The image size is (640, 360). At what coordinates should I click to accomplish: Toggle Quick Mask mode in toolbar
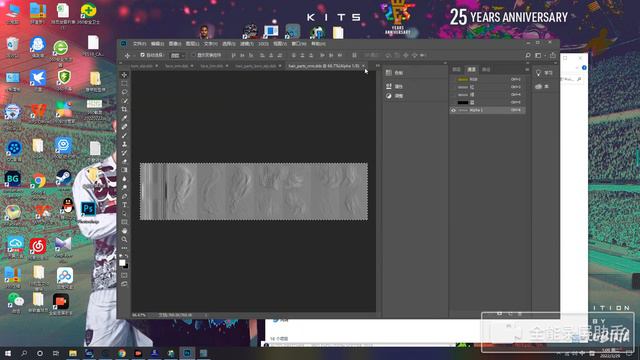[124, 275]
